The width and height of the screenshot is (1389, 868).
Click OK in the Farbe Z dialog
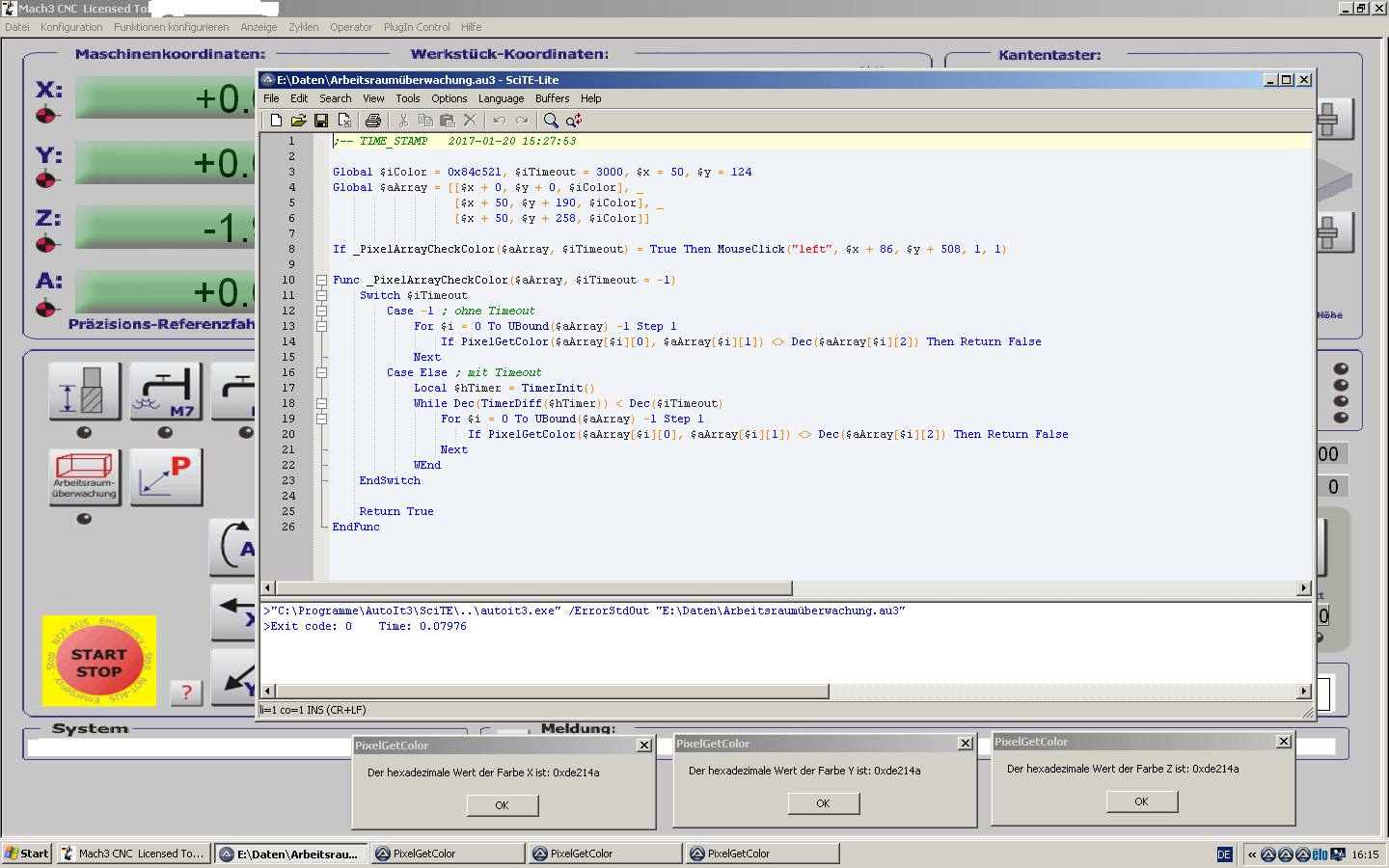1141,801
